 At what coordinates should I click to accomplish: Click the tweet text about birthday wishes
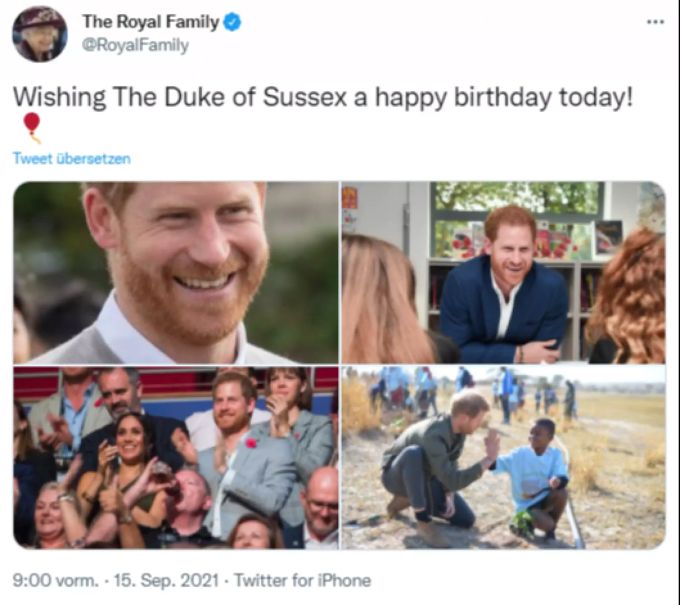click(x=323, y=97)
